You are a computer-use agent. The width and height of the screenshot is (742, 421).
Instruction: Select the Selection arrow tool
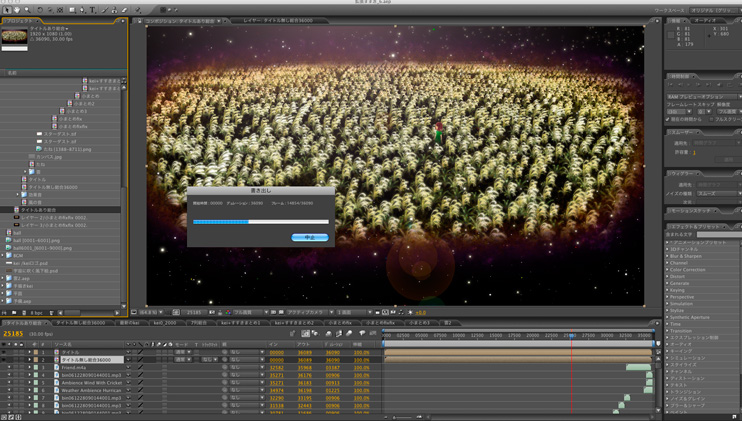[6, 10]
